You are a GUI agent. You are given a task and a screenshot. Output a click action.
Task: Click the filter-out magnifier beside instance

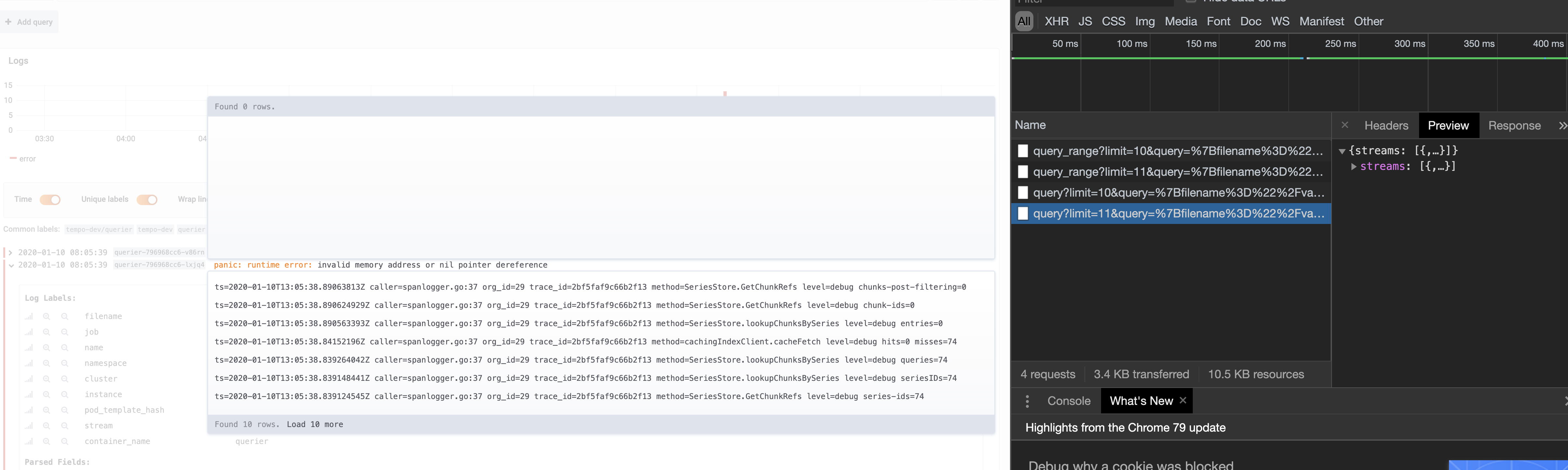tap(65, 394)
